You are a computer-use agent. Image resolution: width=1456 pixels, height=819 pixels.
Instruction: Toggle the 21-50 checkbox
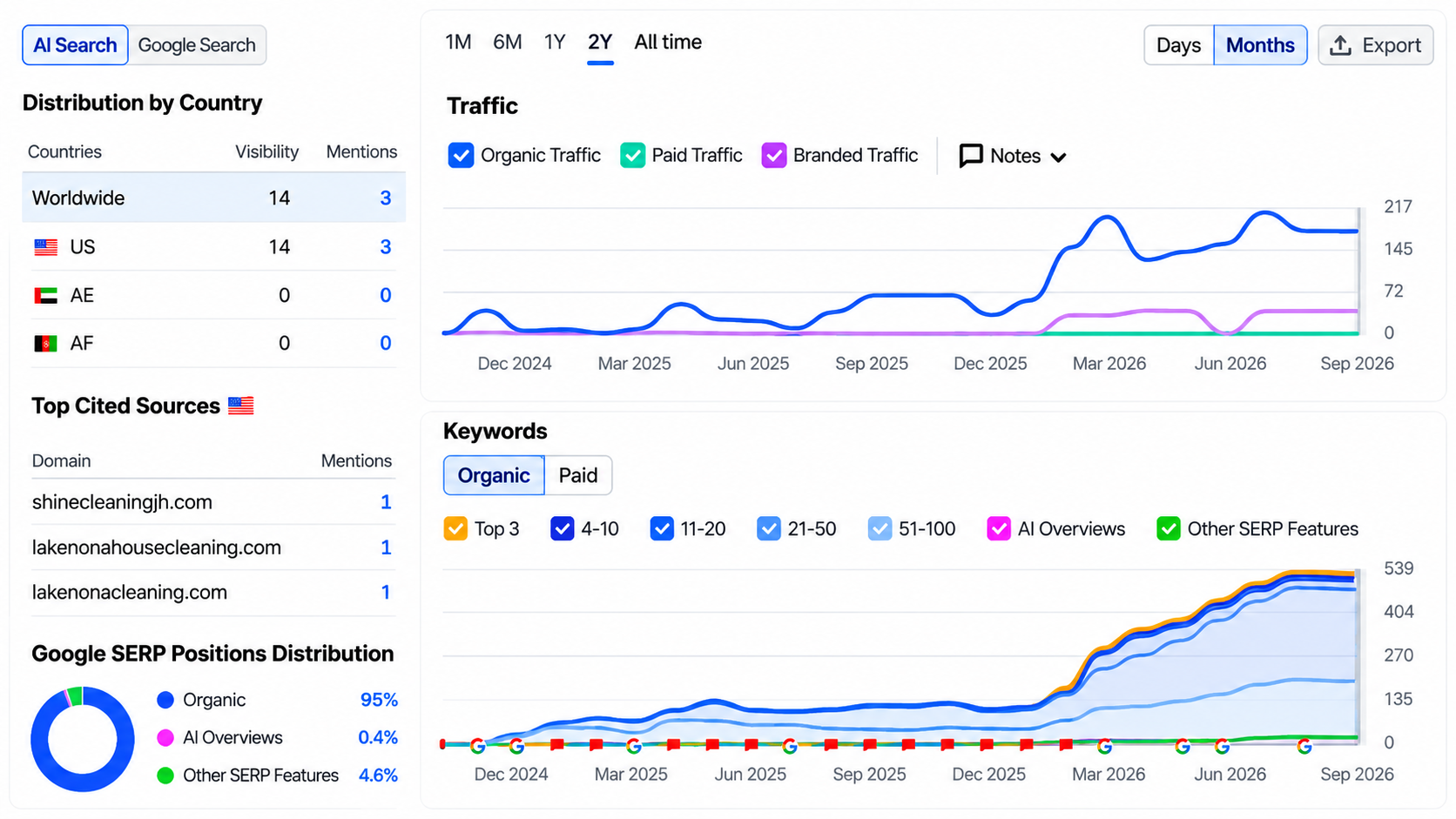point(769,528)
